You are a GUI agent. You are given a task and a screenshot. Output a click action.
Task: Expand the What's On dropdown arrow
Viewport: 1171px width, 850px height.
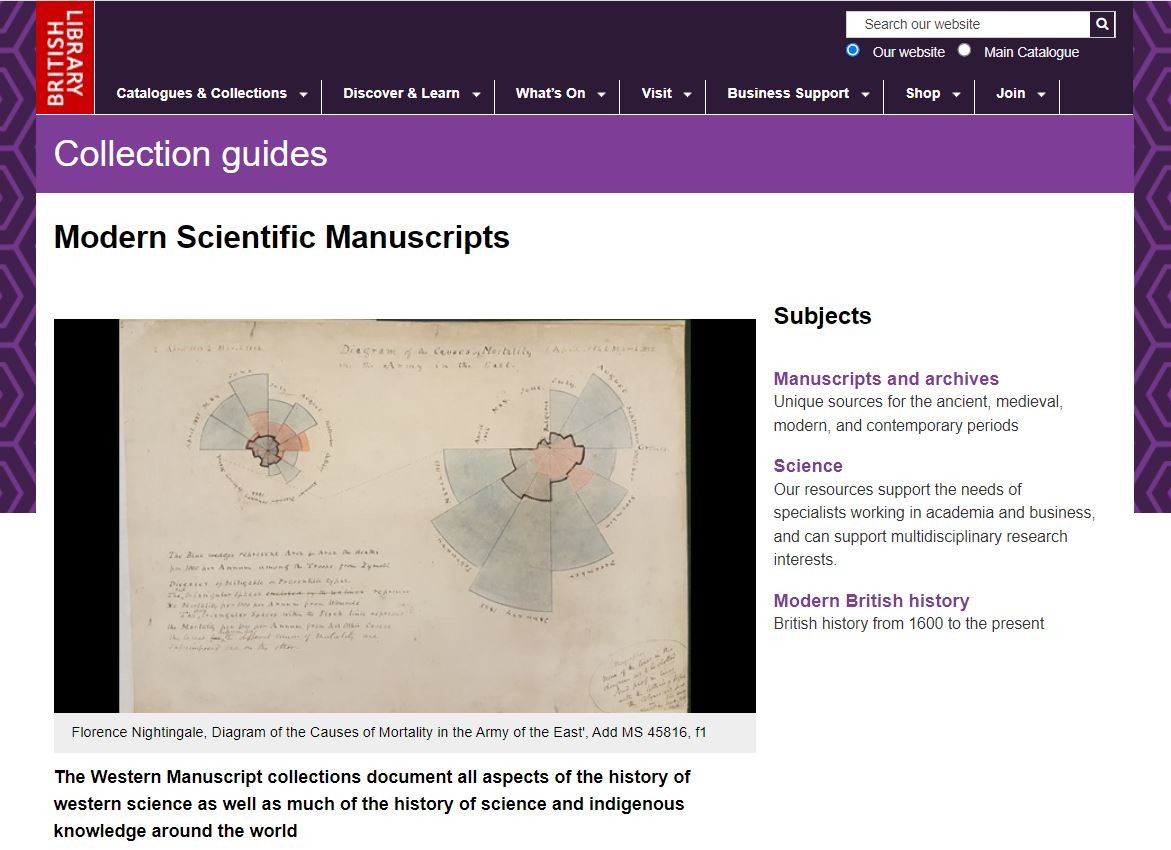(601, 95)
